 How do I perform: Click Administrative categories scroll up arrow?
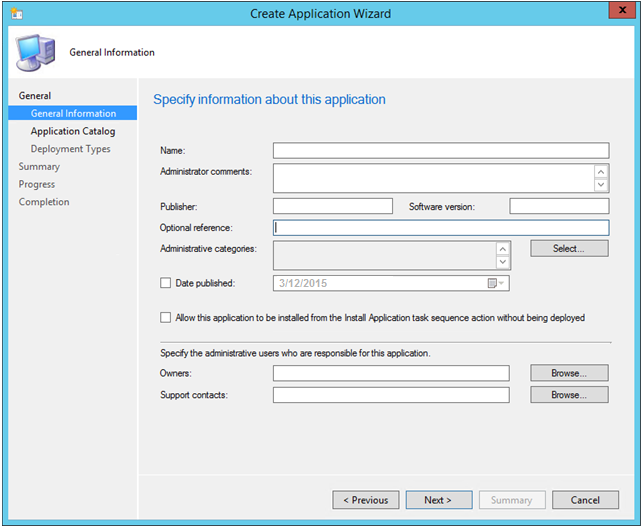(x=503, y=249)
